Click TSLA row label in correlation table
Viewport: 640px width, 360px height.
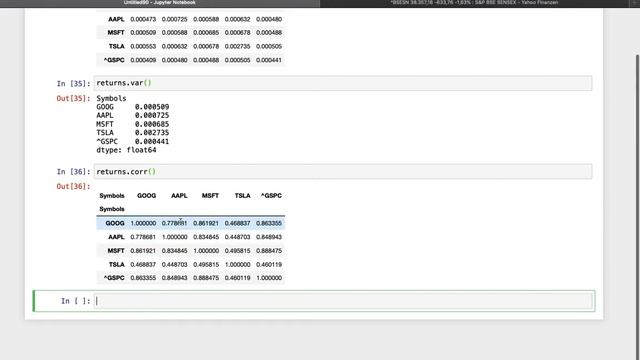click(x=117, y=264)
